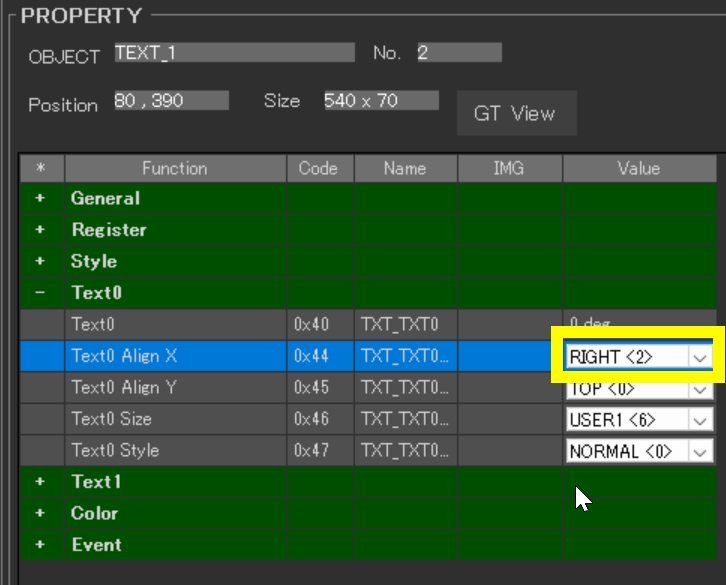
Task: Expand the Text1 property group
Action: (41, 481)
